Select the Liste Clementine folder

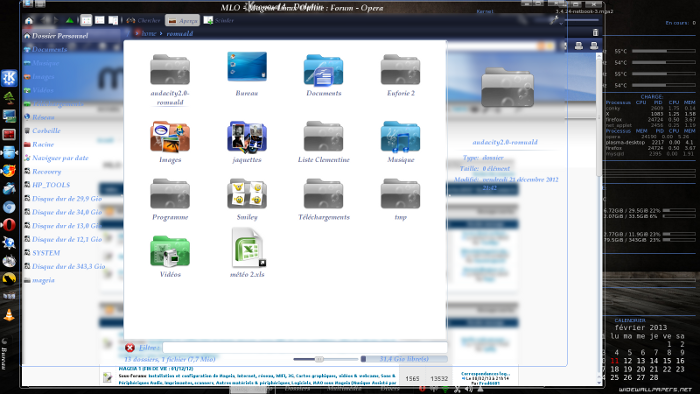pyautogui.click(x=324, y=137)
